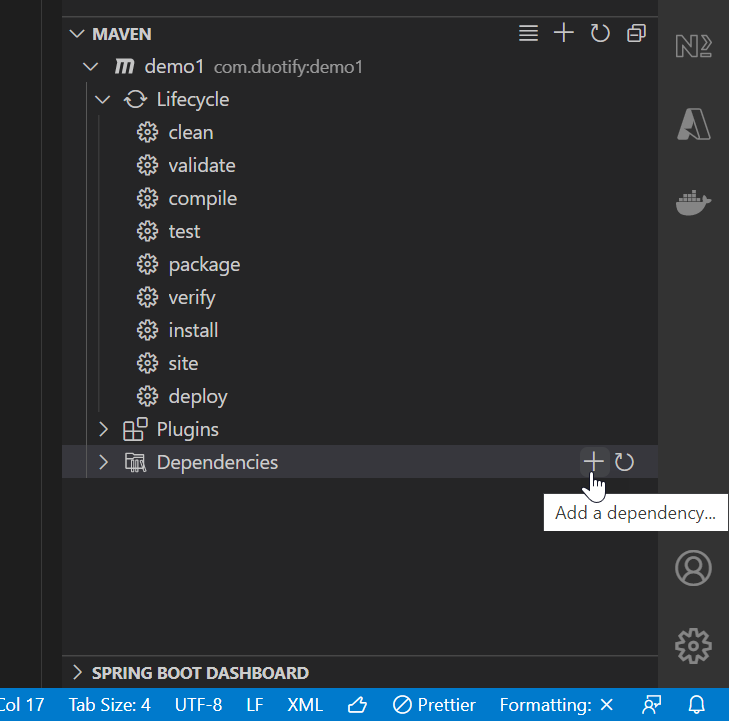This screenshot has width=729, height=721.
Task: Change the Tab Size: 4 setting
Action: [110, 705]
